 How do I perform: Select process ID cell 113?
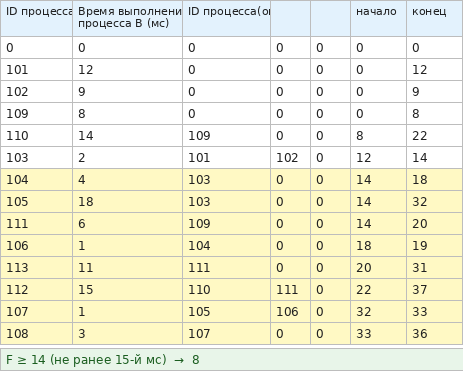(36, 268)
